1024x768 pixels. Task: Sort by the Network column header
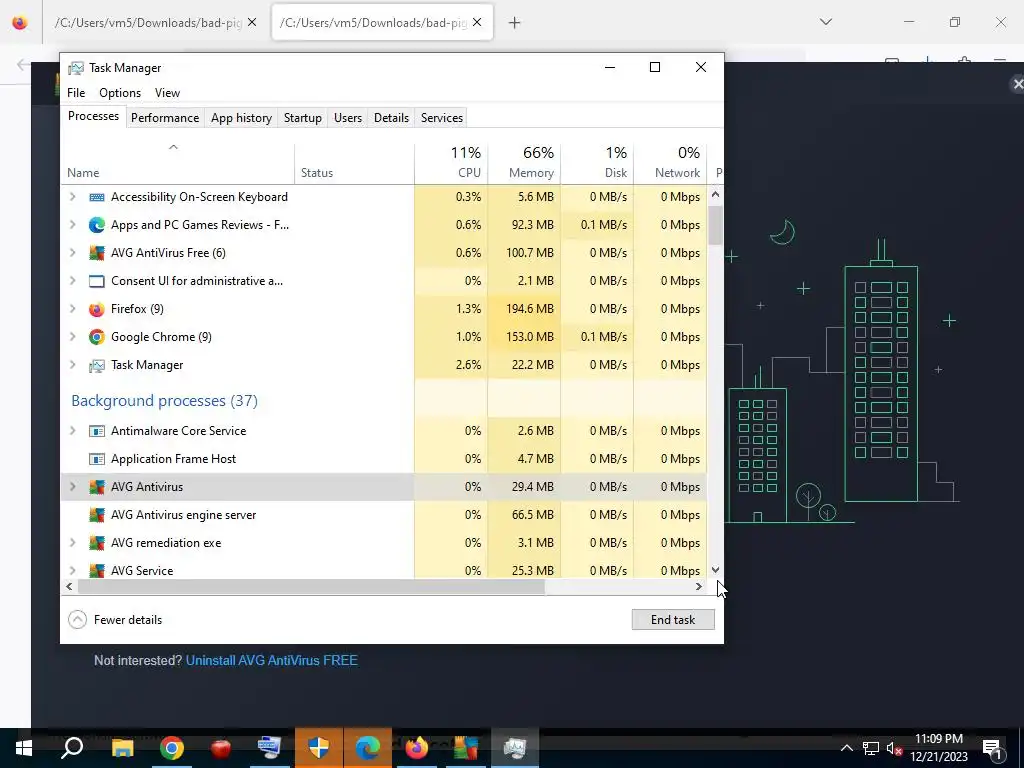pos(670,163)
